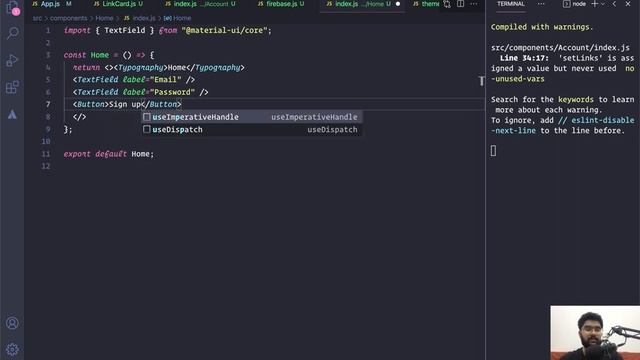Open the editor More Actions ellipsis
640x360 pixels.
click(473, 4)
